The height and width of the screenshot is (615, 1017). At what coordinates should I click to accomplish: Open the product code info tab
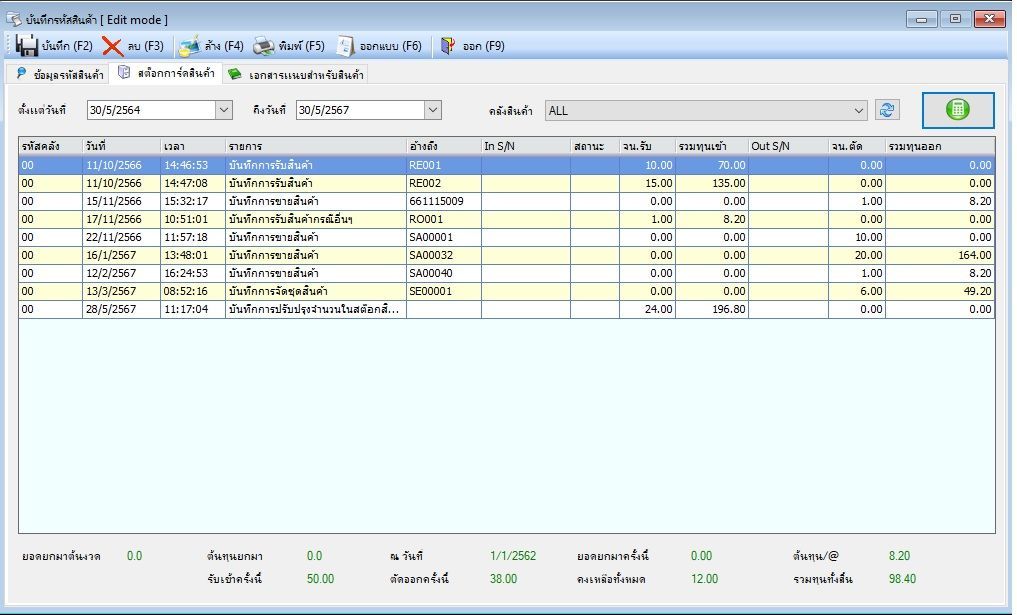pyautogui.click(x=60, y=75)
